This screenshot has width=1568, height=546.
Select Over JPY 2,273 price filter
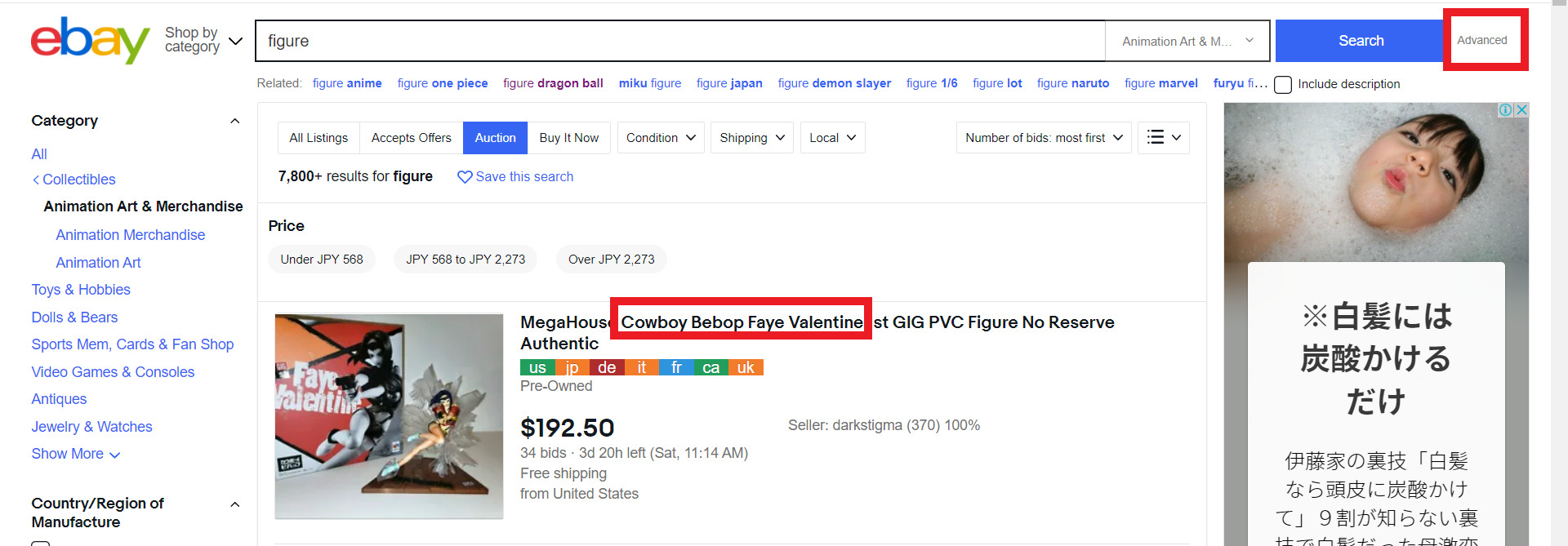(612, 260)
